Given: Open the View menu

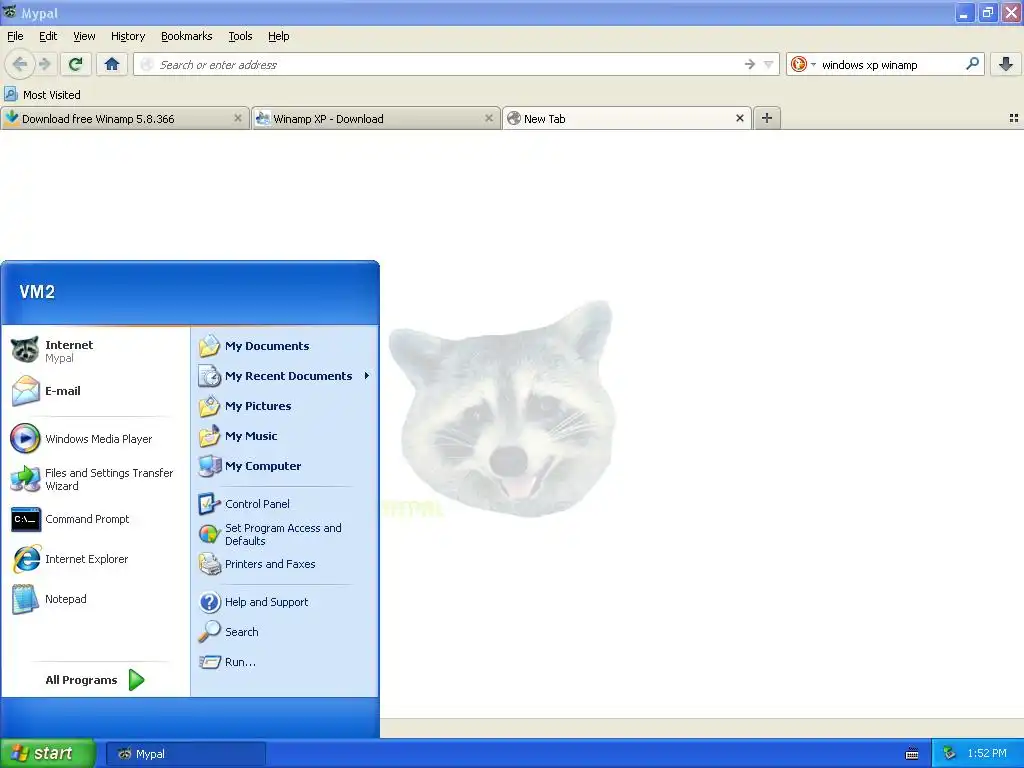Looking at the screenshot, I should click(84, 36).
